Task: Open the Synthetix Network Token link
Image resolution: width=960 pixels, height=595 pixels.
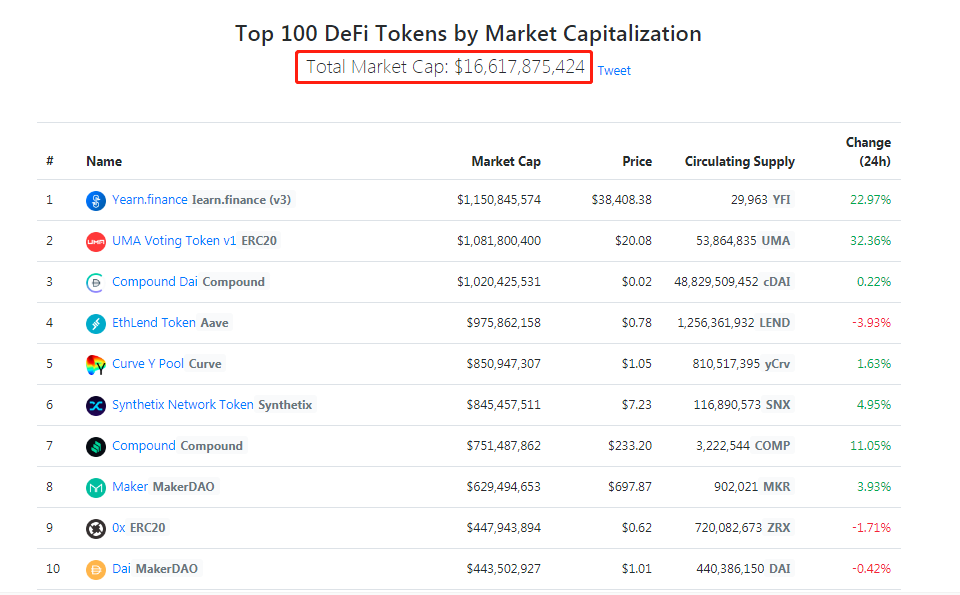Action: 183,405
